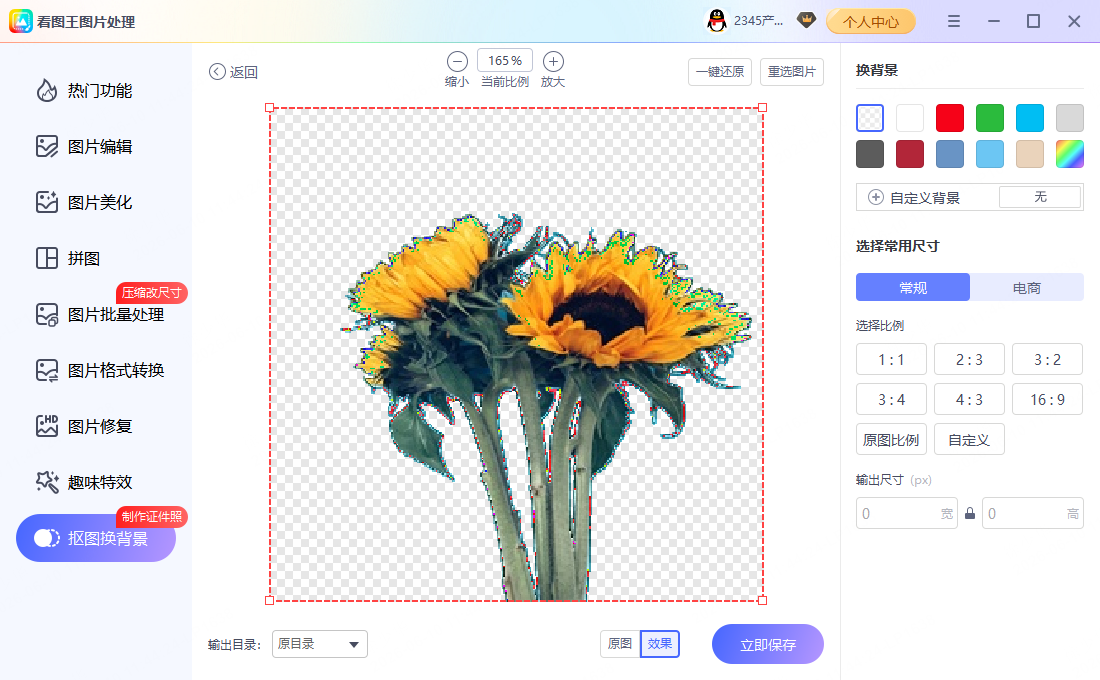
Task: Switch preview to 原图
Action: pos(620,644)
